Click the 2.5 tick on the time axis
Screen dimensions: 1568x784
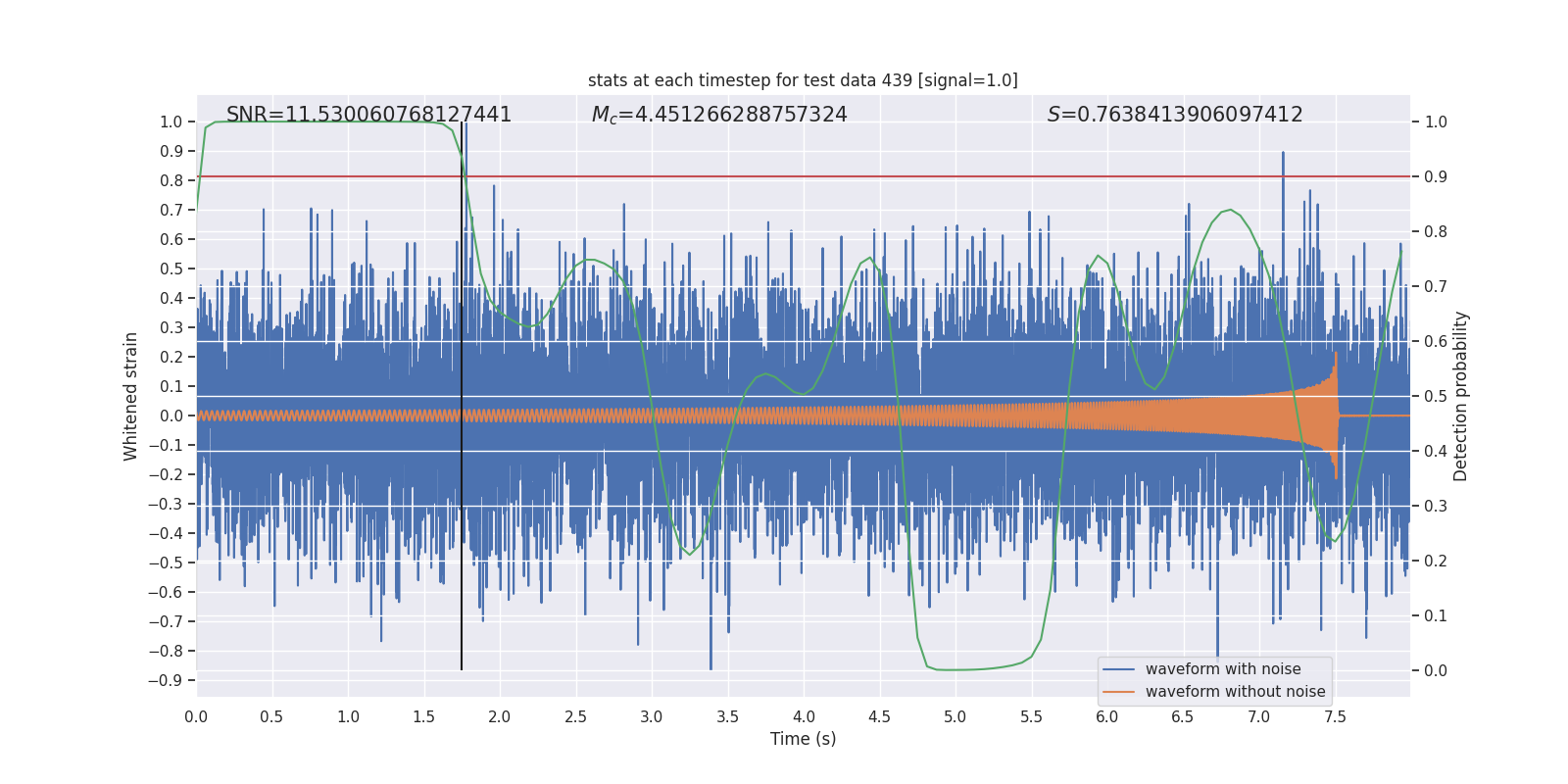click(x=575, y=717)
